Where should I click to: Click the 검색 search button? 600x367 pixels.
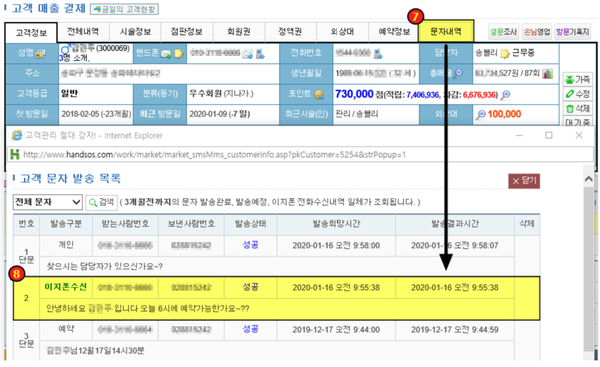click(x=101, y=202)
